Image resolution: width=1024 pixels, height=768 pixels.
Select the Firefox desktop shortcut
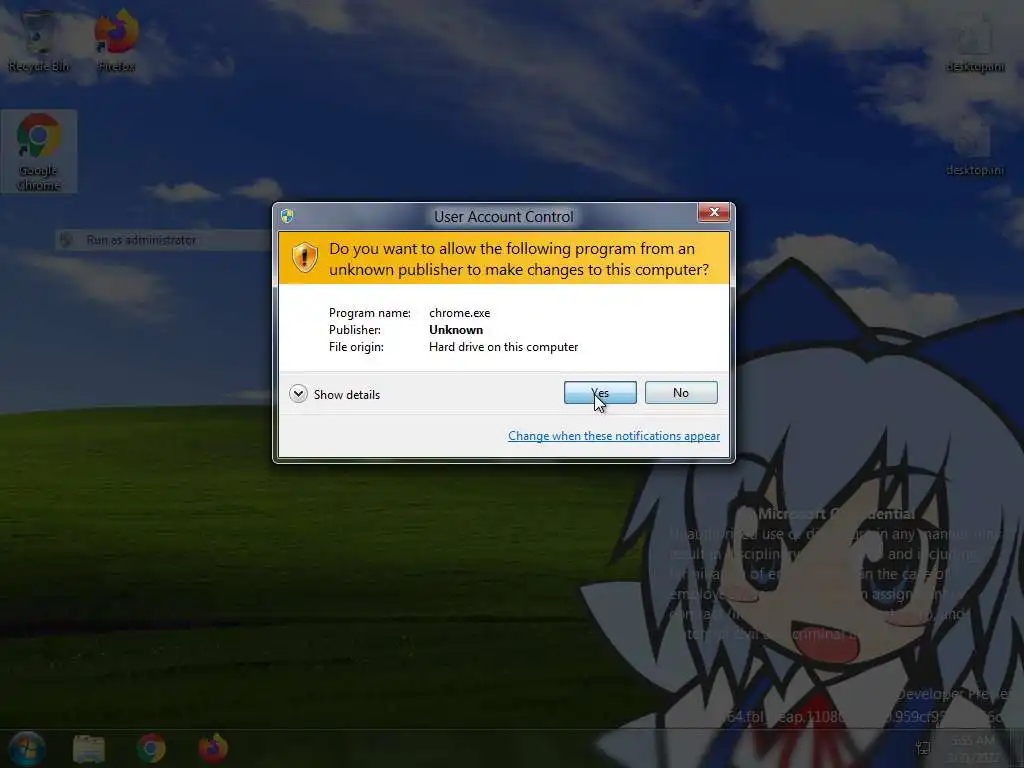click(116, 40)
